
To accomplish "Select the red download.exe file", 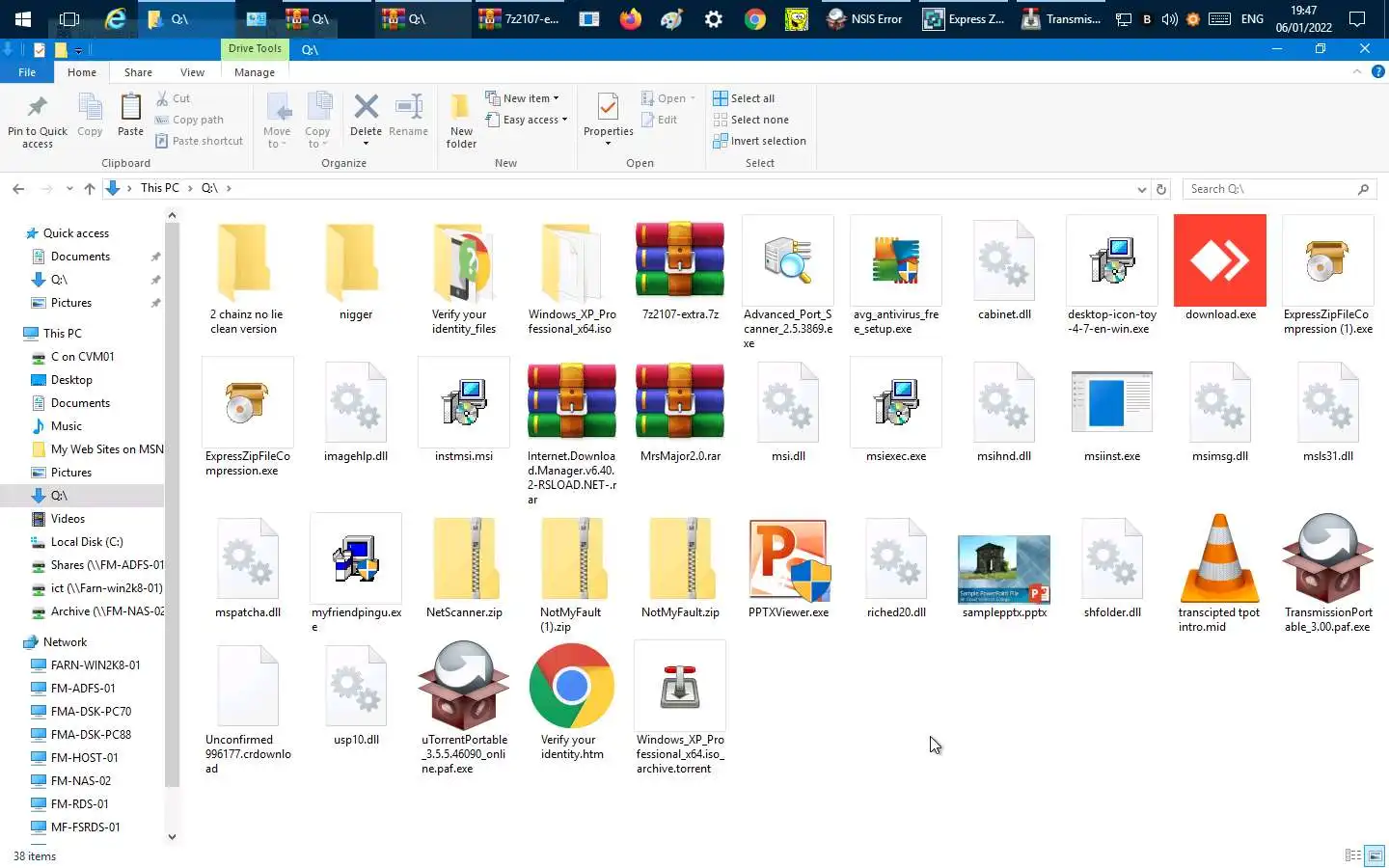I will 1220,269.
